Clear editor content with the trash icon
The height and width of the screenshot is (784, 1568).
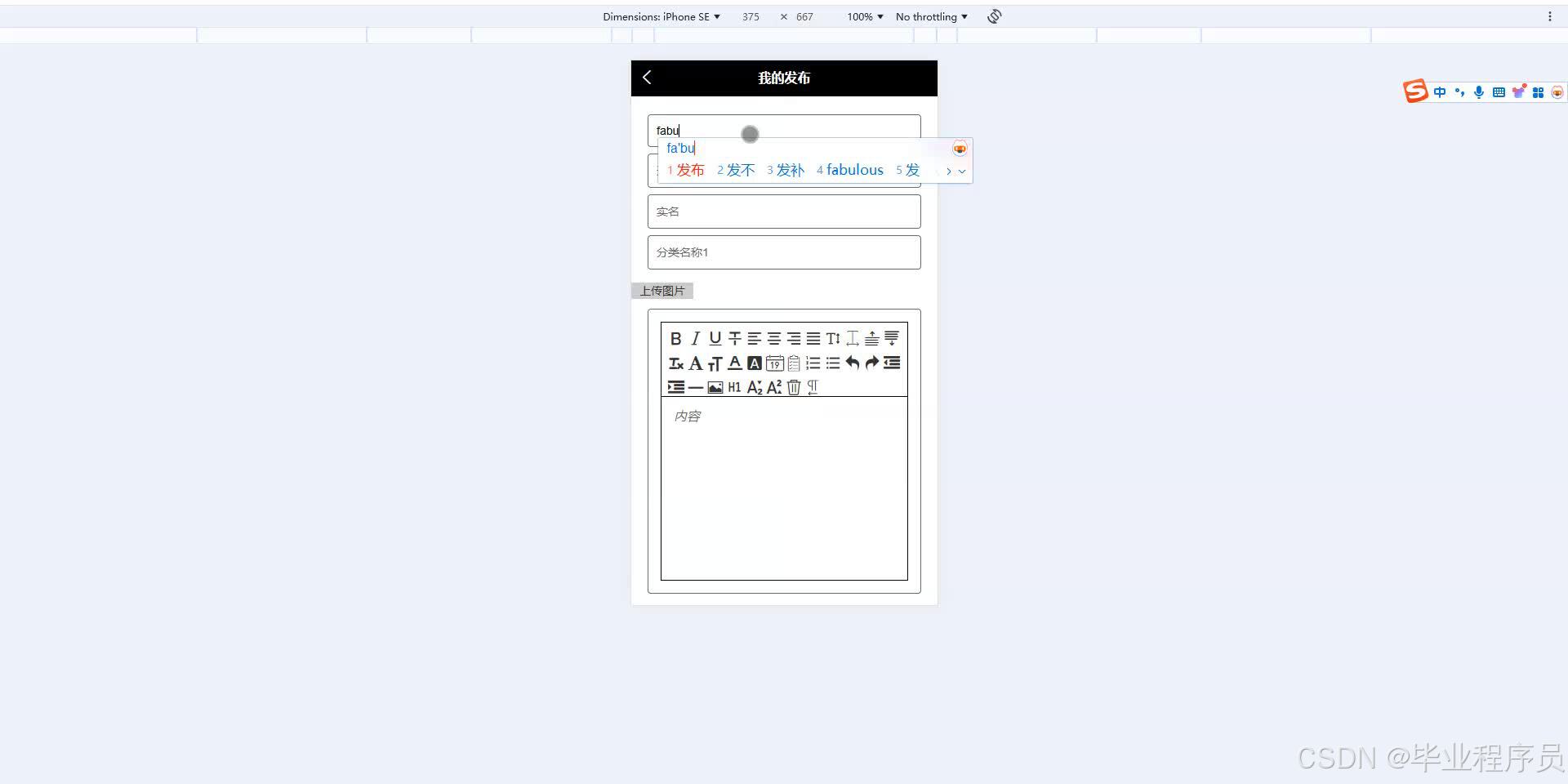tap(793, 387)
